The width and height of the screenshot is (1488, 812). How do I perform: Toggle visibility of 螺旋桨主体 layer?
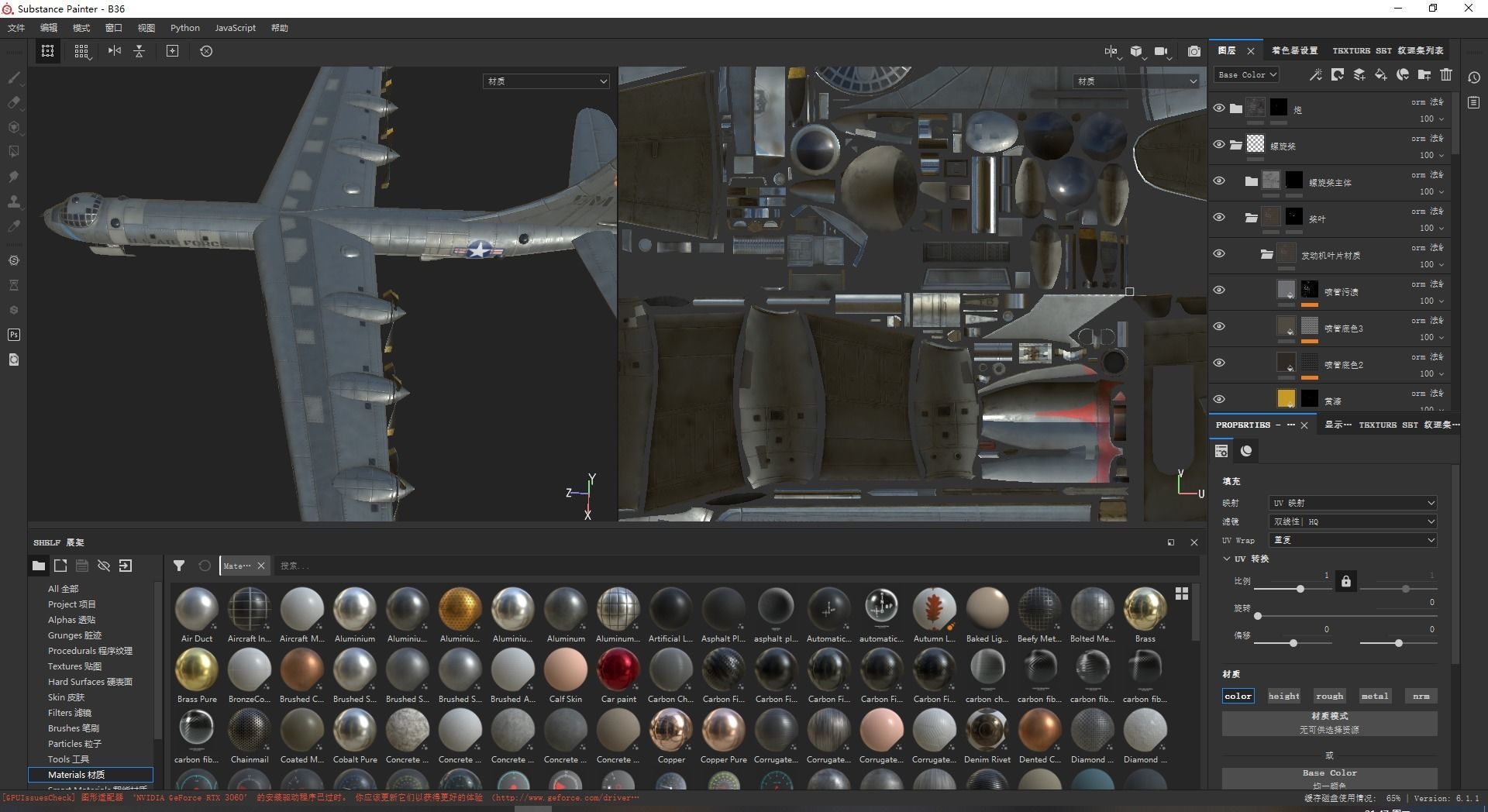1219,181
